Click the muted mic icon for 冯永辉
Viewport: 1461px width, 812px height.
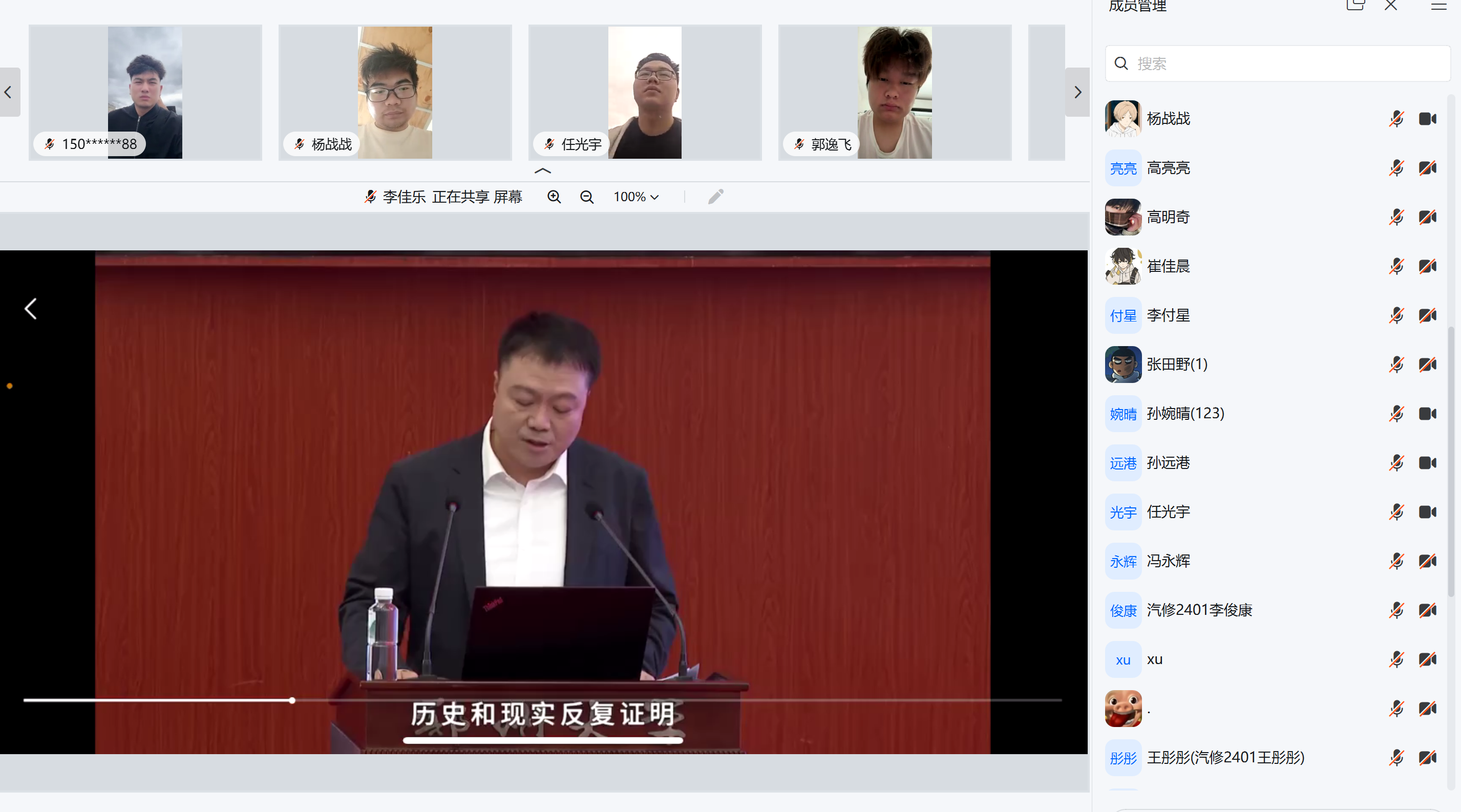[x=1396, y=561]
